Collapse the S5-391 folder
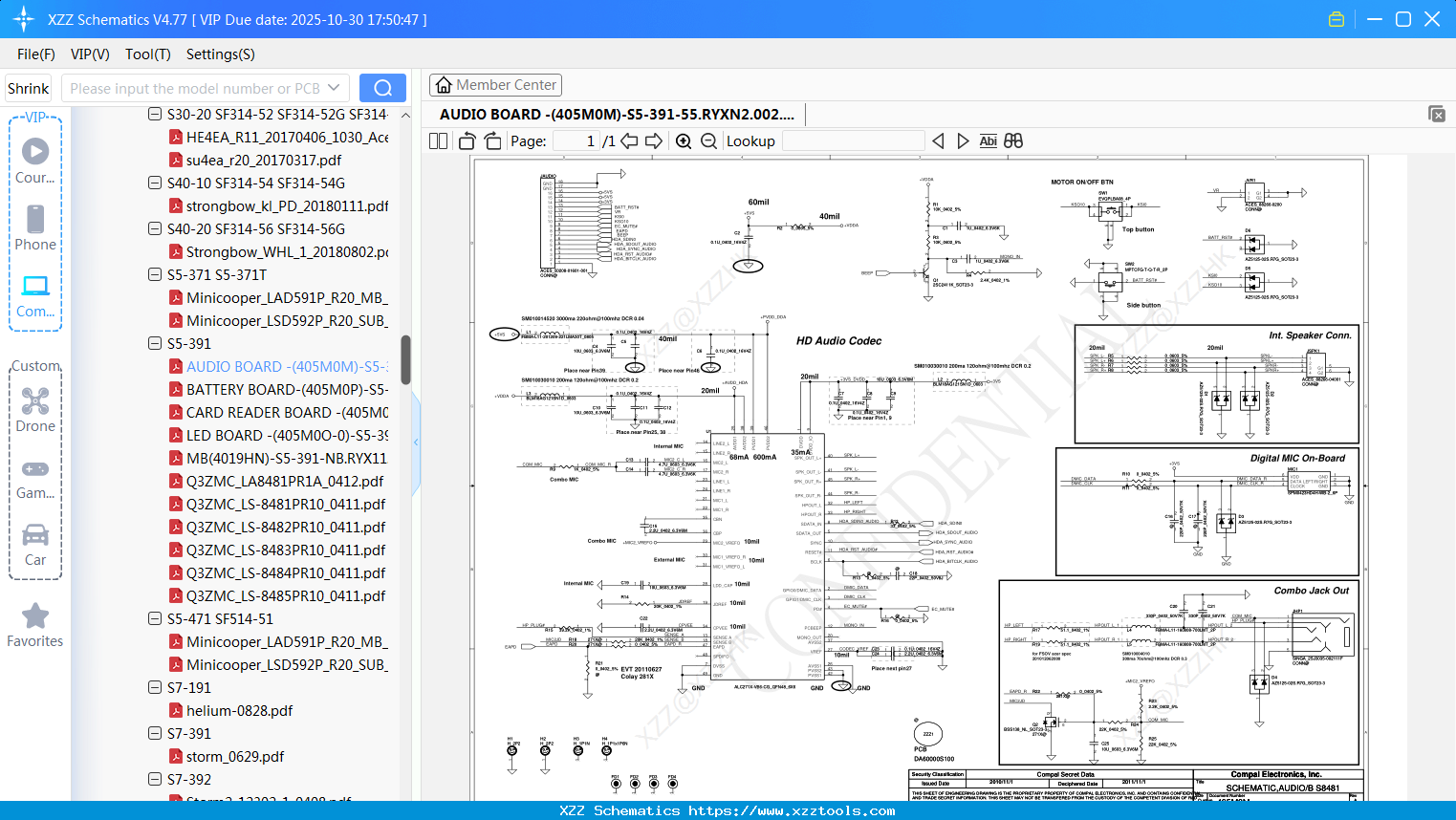This screenshot has height=820, width=1456. (x=155, y=344)
